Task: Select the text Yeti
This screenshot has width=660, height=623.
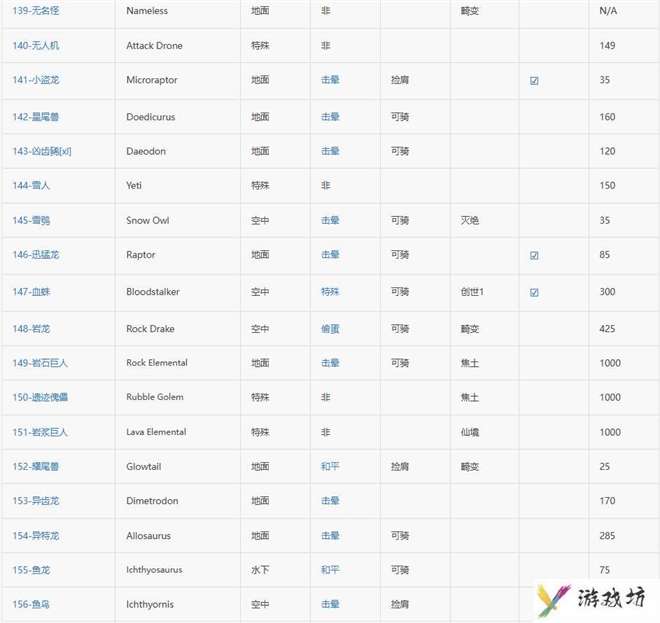Action: (133, 186)
